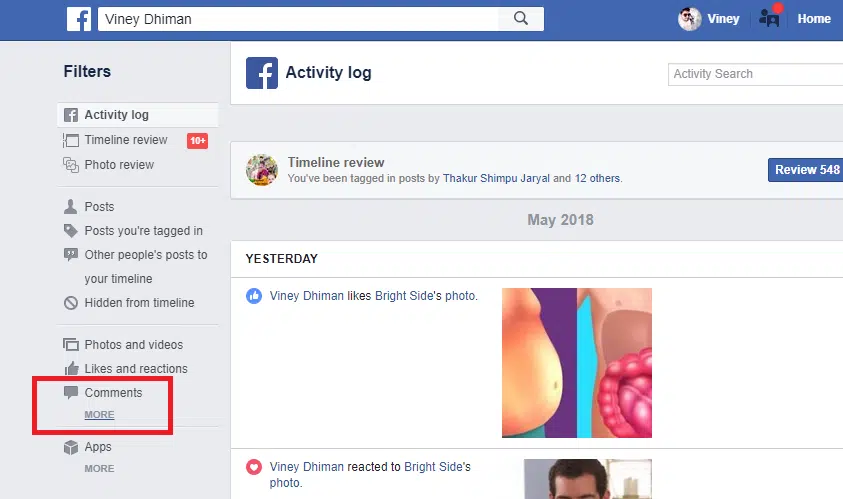Click Photo review sidebar icon
Viewport: 843px width, 499px height.
[x=70, y=165]
